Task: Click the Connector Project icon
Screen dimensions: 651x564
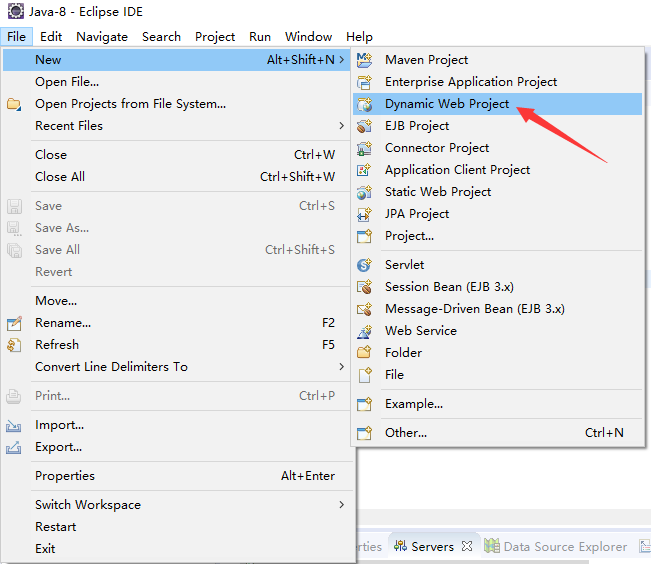Action: [x=364, y=148]
